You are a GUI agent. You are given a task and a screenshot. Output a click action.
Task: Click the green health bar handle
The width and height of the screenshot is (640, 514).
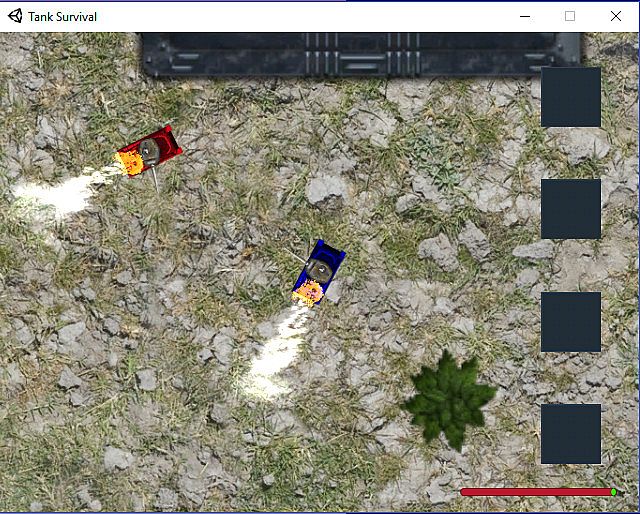[613, 492]
